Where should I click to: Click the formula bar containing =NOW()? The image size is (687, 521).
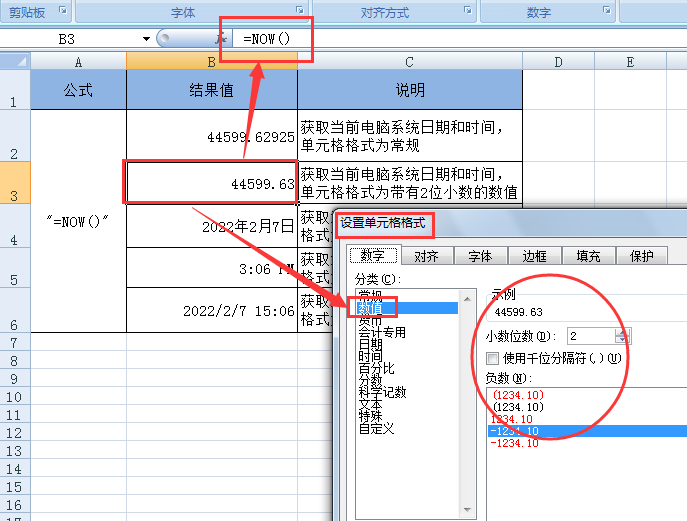click(x=460, y=39)
